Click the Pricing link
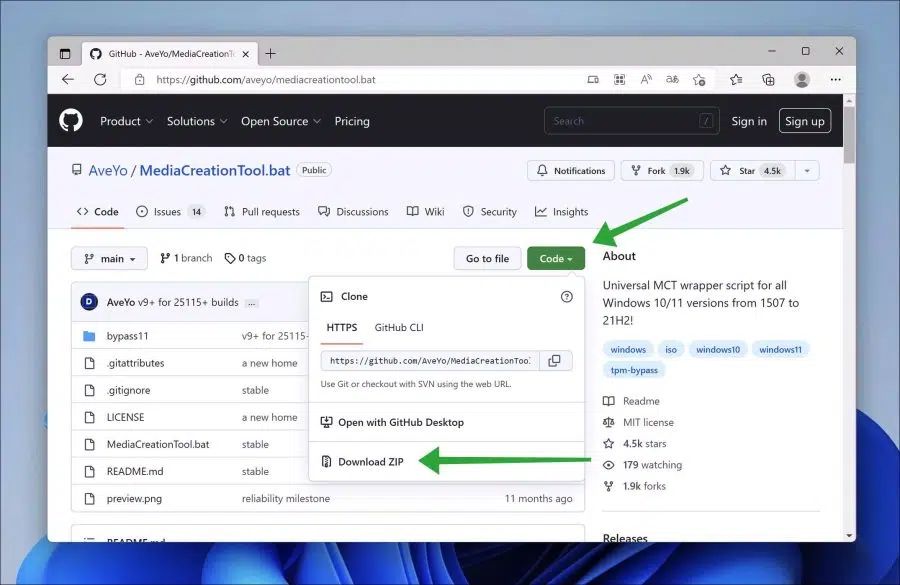The width and height of the screenshot is (900, 585). coord(352,121)
